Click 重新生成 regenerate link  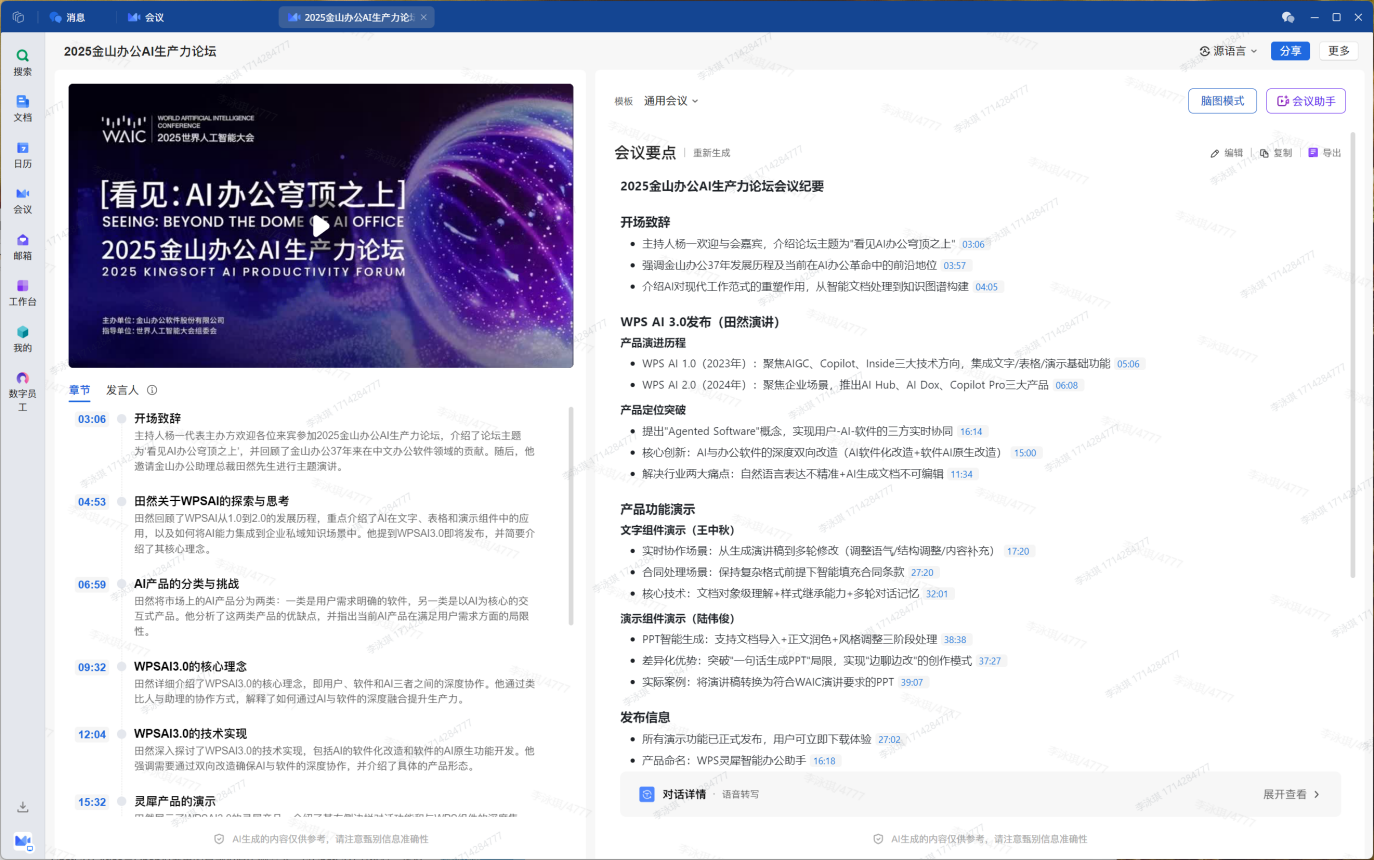pyautogui.click(x=712, y=153)
